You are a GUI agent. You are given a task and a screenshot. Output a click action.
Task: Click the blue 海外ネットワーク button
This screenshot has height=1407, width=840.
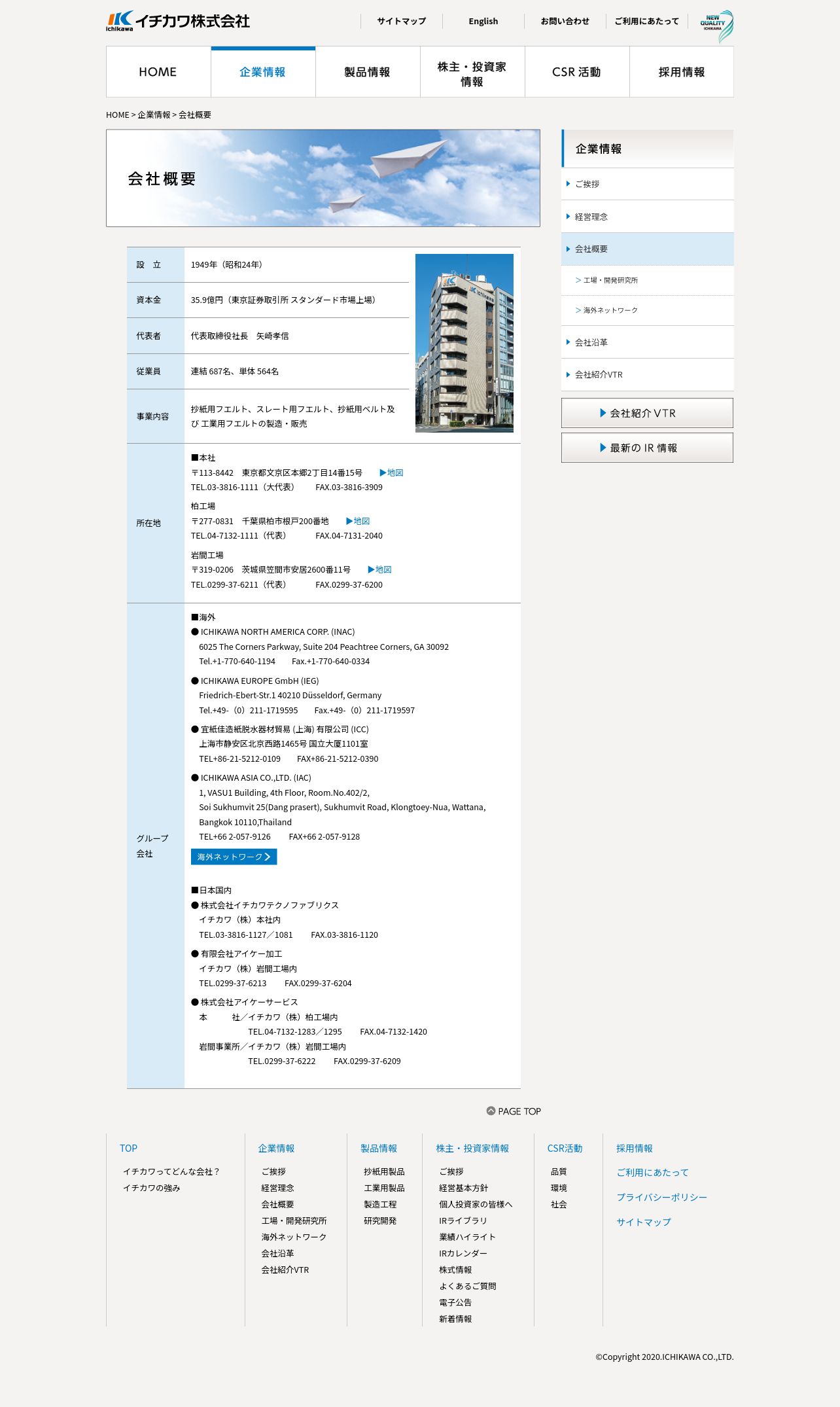tap(234, 857)
